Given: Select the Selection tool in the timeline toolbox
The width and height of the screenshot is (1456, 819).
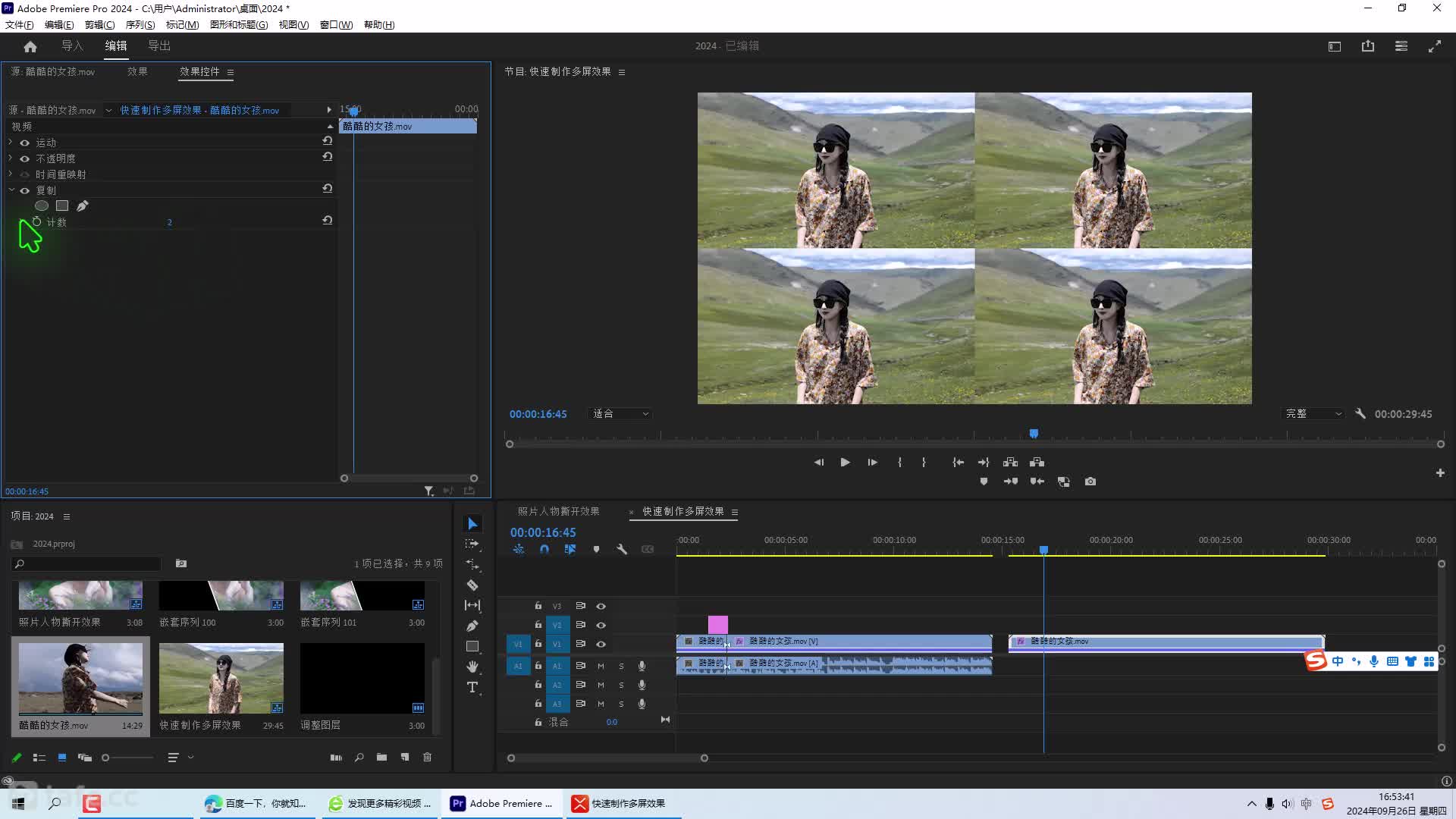Looking at the screenshot, I should (472, 524).
